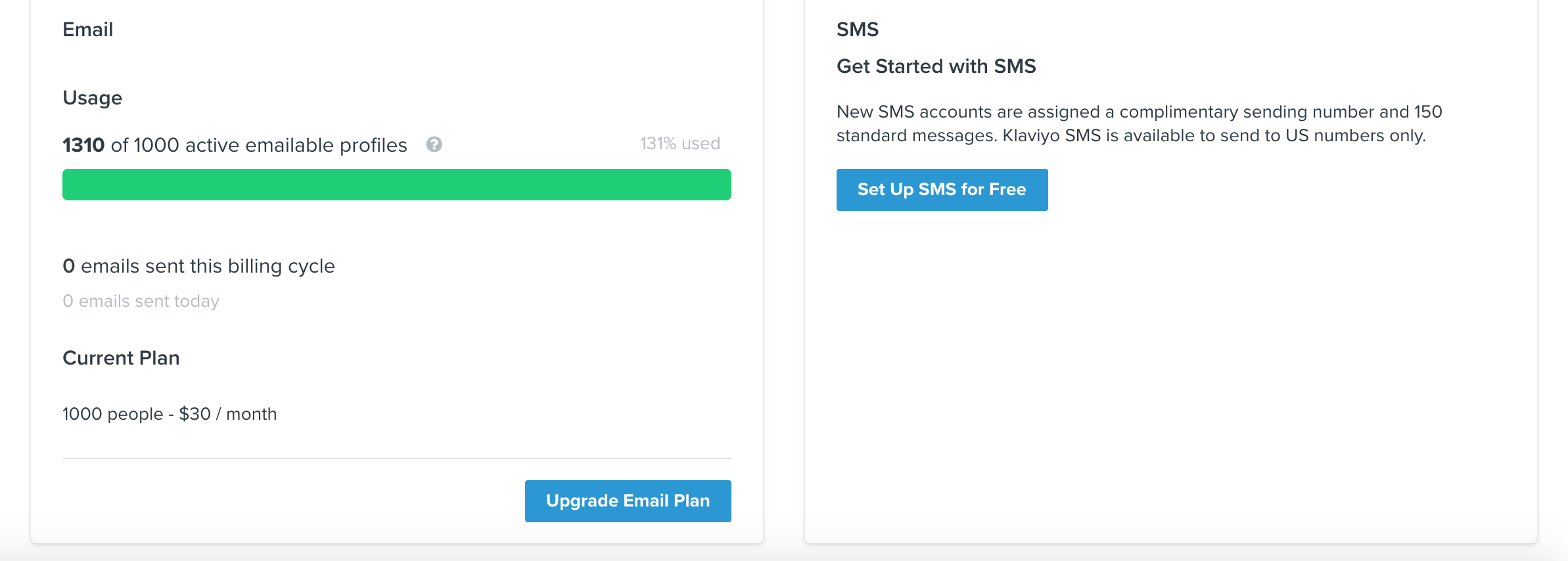
Task: Click the Get Started with SMS heading
Action: [x=936, y=66]
